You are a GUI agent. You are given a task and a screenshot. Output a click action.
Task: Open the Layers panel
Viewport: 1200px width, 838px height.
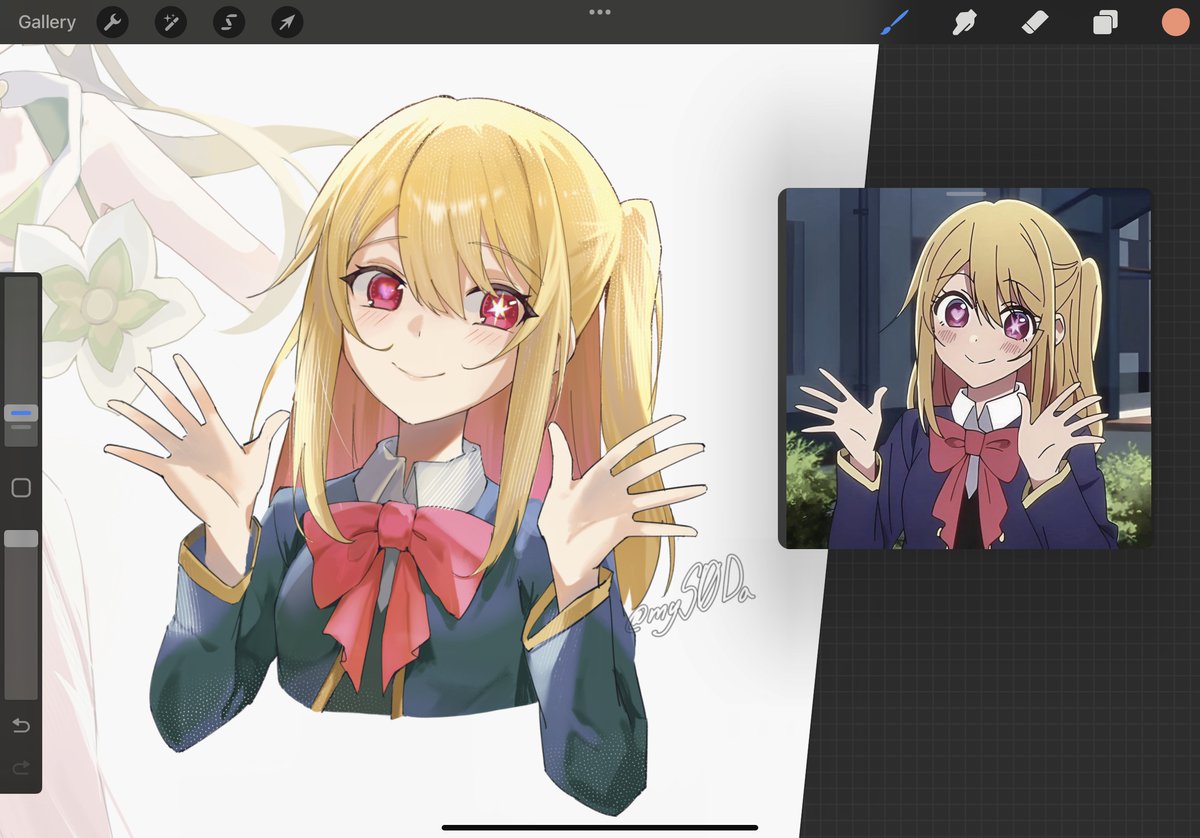(x=1105, y=22)
